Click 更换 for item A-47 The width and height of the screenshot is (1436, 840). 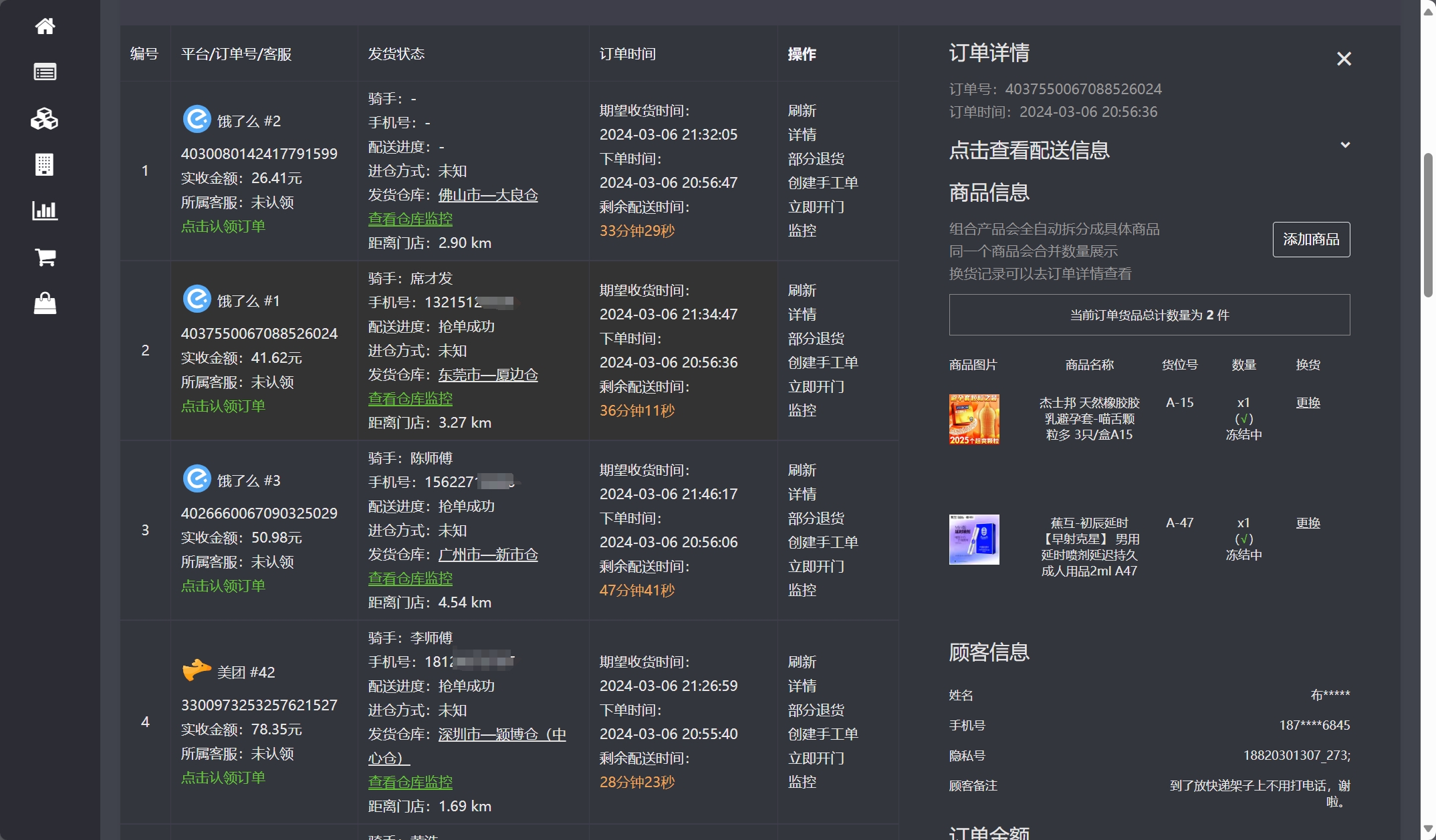coord(1308,523)
